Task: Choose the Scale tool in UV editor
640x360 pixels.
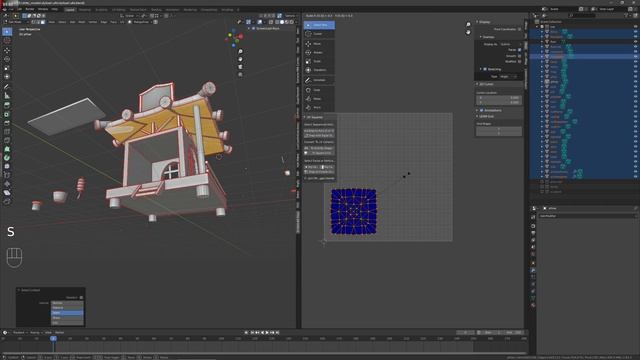Action: pyautogui.click(x=319, y=61)
